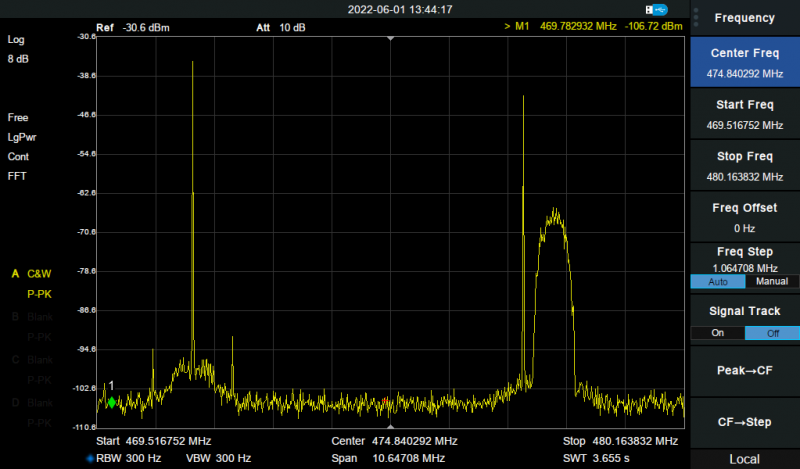Turn Signal Track Off
The height and width of the screenshot is (469, 800).
pos(772,333)
